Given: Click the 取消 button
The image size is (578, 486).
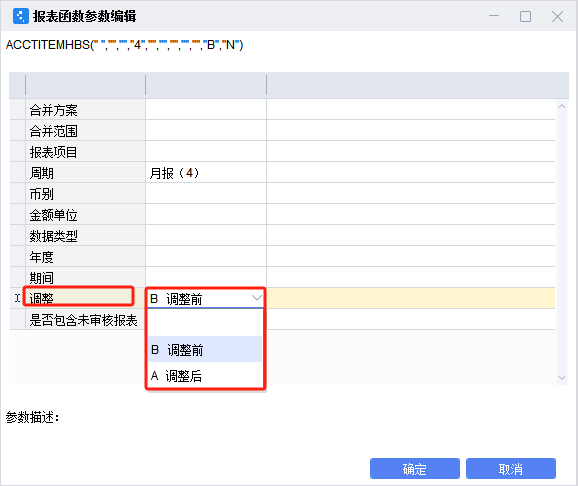Looking at the screenshot, I should pyautogui.click(x=511, y=469).
